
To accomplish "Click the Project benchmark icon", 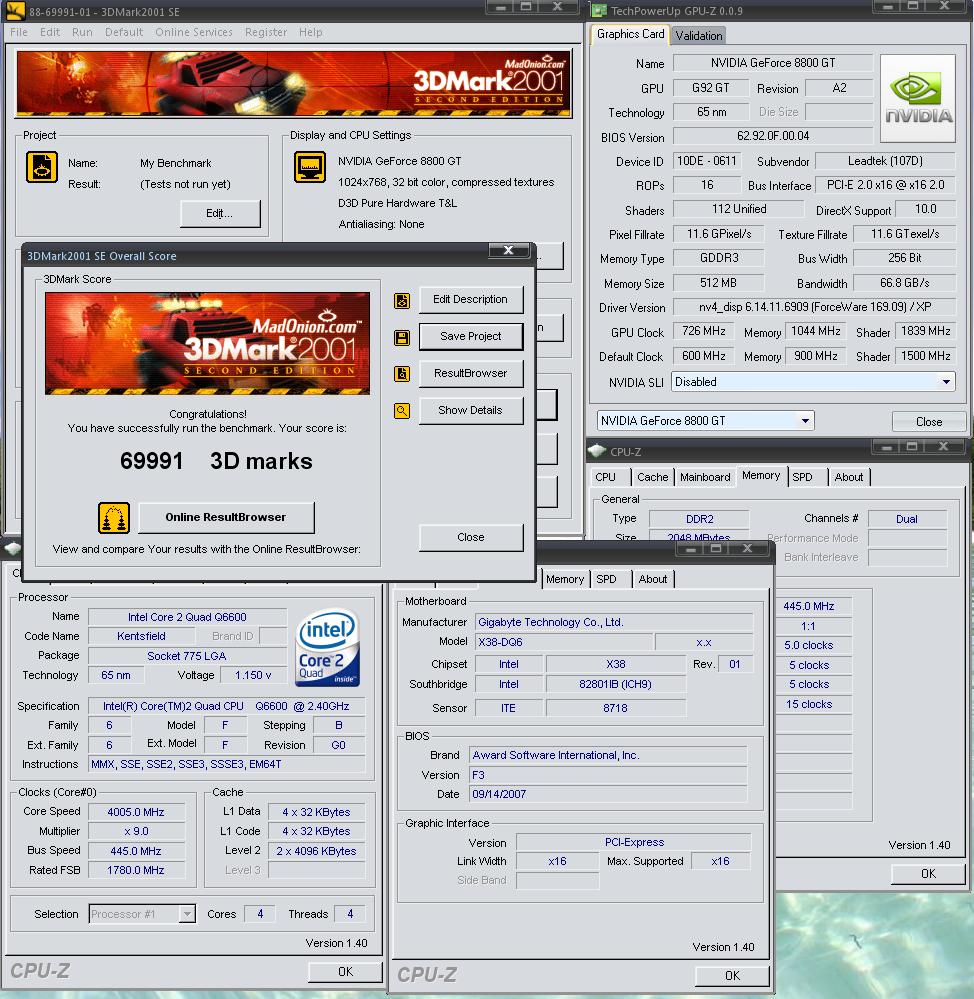I will point(42,168).
